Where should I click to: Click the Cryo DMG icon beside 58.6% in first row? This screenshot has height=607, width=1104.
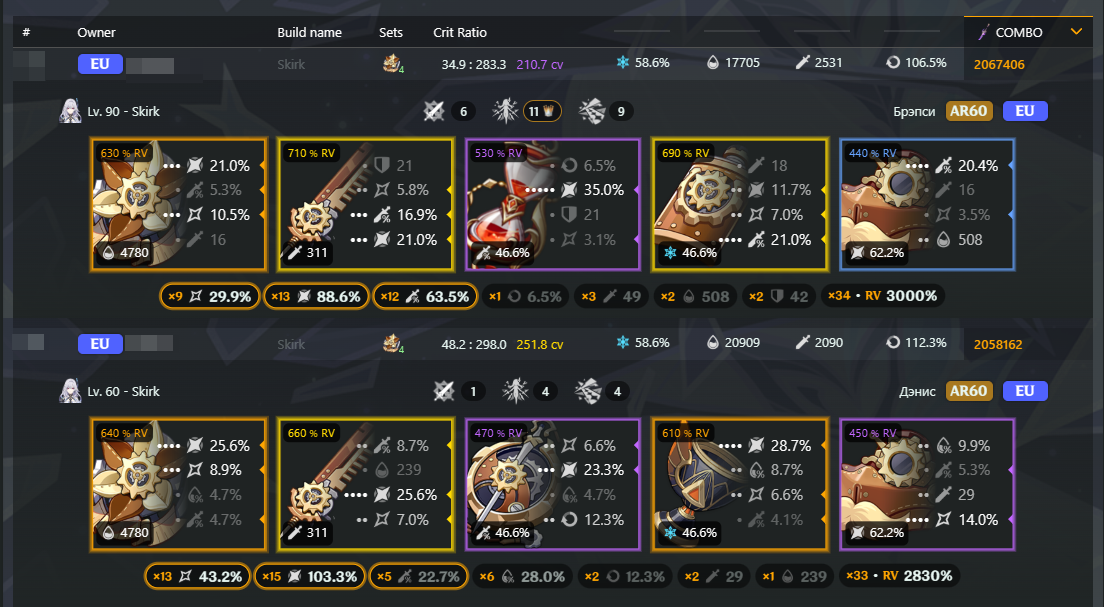623,63
